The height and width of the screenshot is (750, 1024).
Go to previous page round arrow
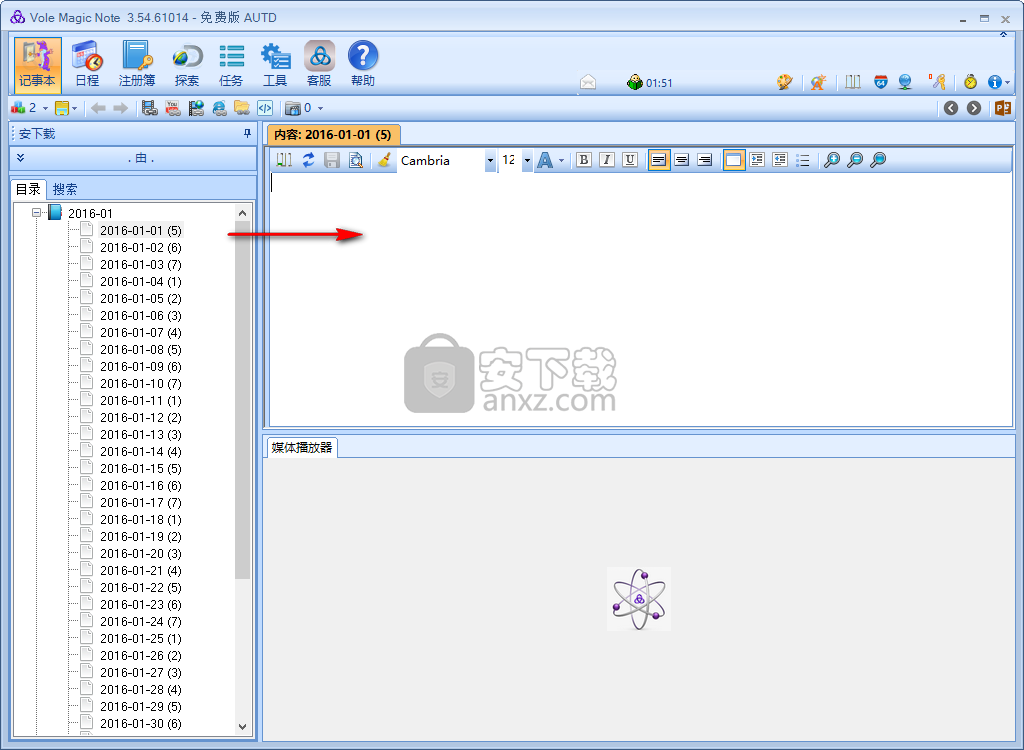click(951, 108)
